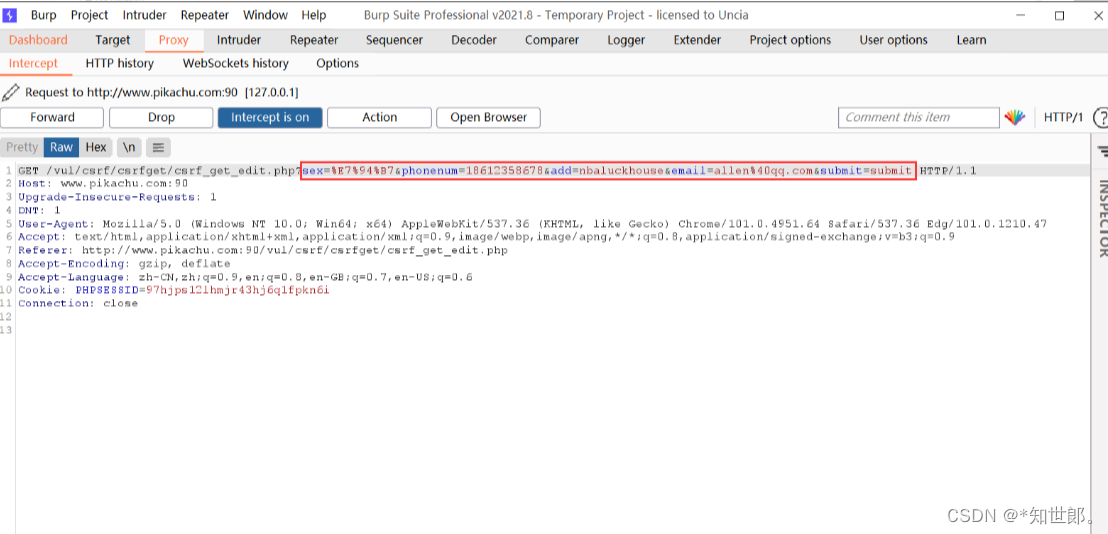Click the Forward button

[x=52, y=118]
